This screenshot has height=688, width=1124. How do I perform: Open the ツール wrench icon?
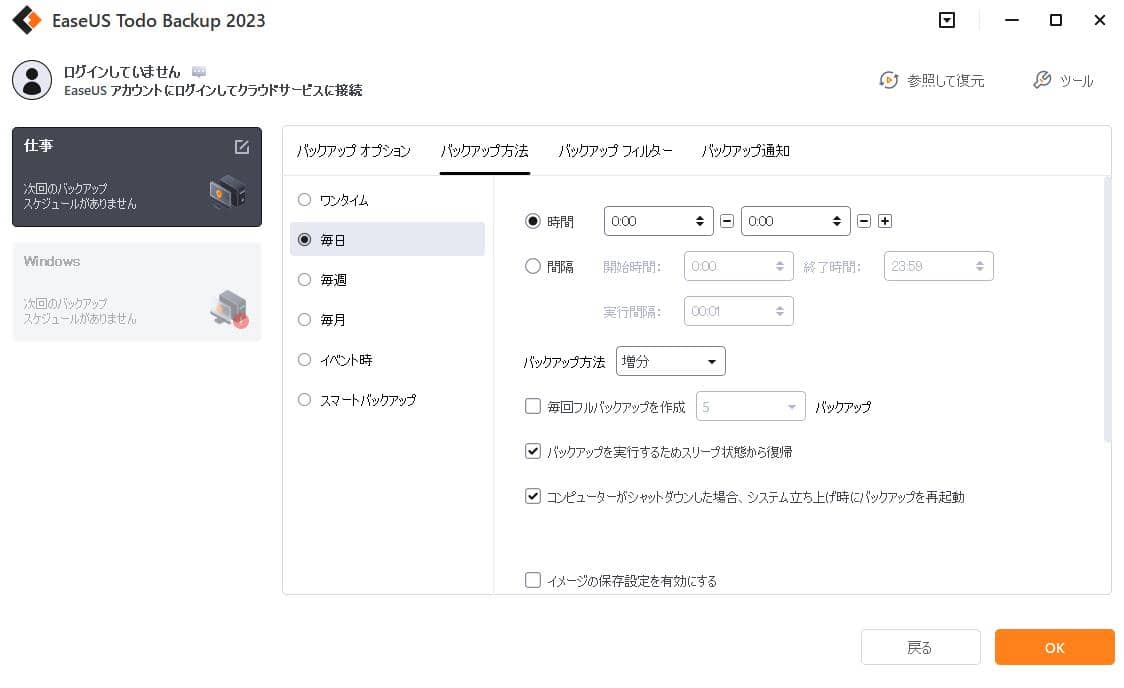(x=1042, y=80)
